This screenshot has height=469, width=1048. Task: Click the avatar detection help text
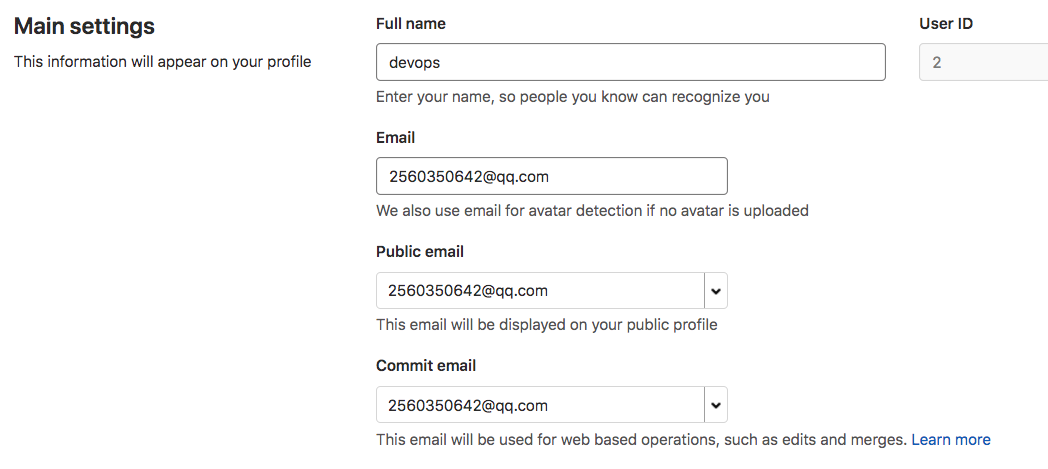[x=592, y=211]
